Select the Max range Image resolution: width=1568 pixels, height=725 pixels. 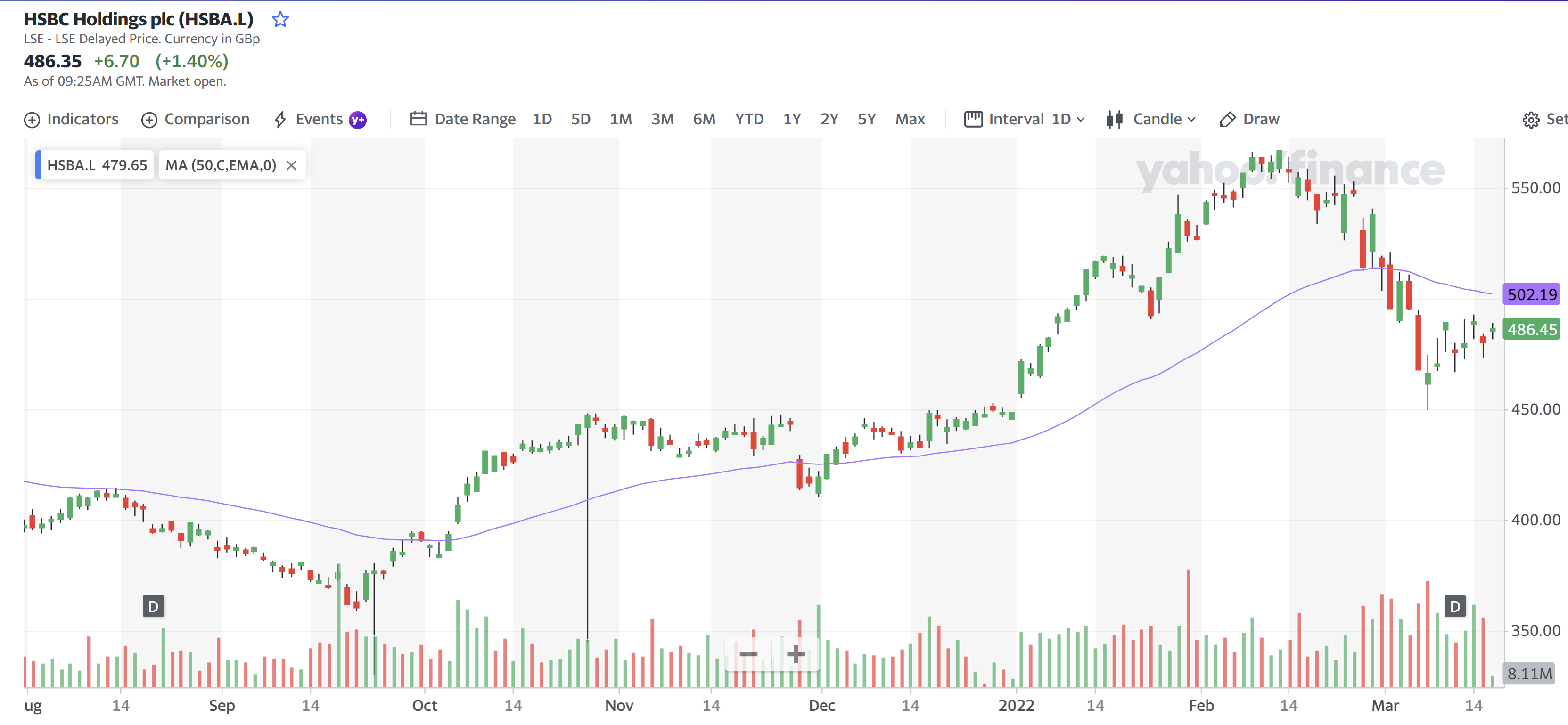(x=910, y=119)
